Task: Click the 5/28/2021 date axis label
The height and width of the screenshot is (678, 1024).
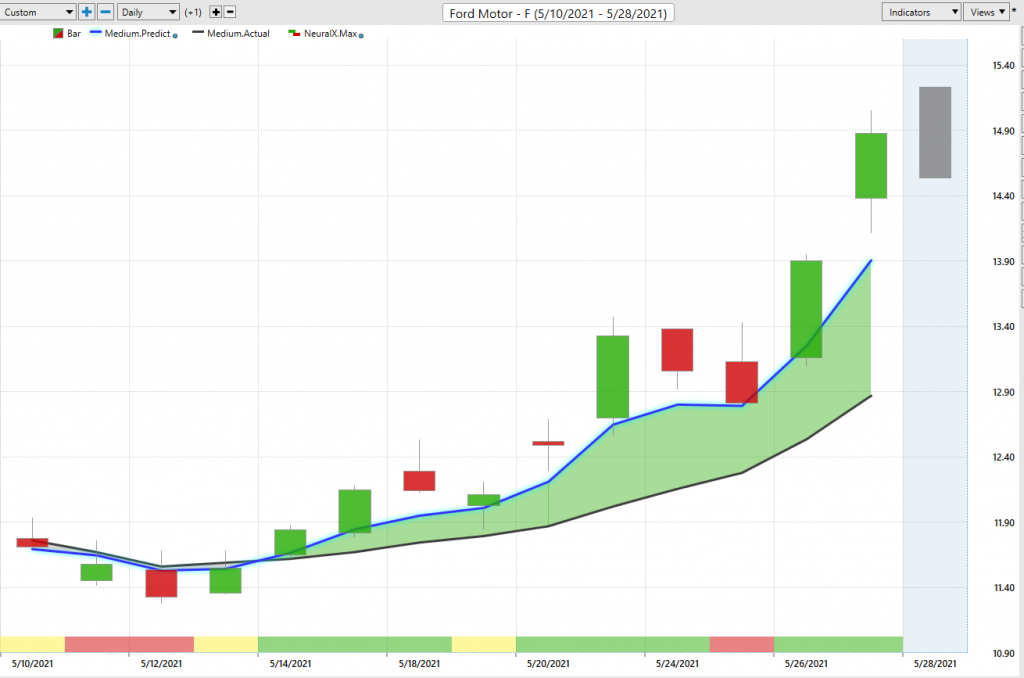Action: point(935,664)
